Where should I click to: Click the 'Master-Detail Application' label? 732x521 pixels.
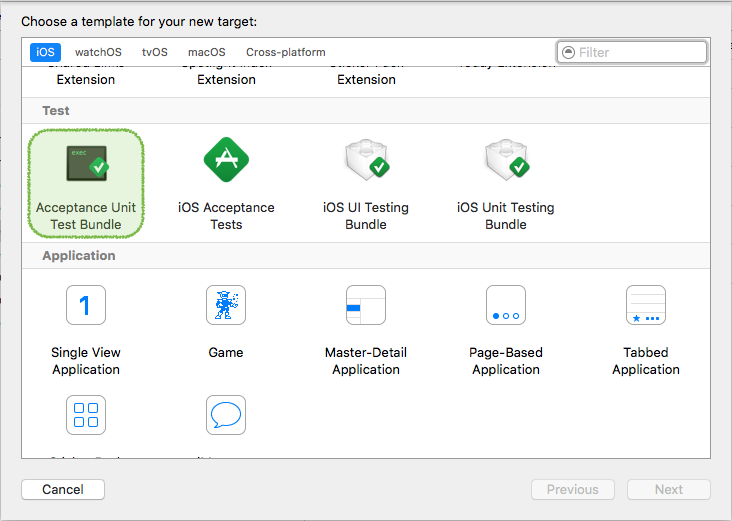click(x=366, y=361)
